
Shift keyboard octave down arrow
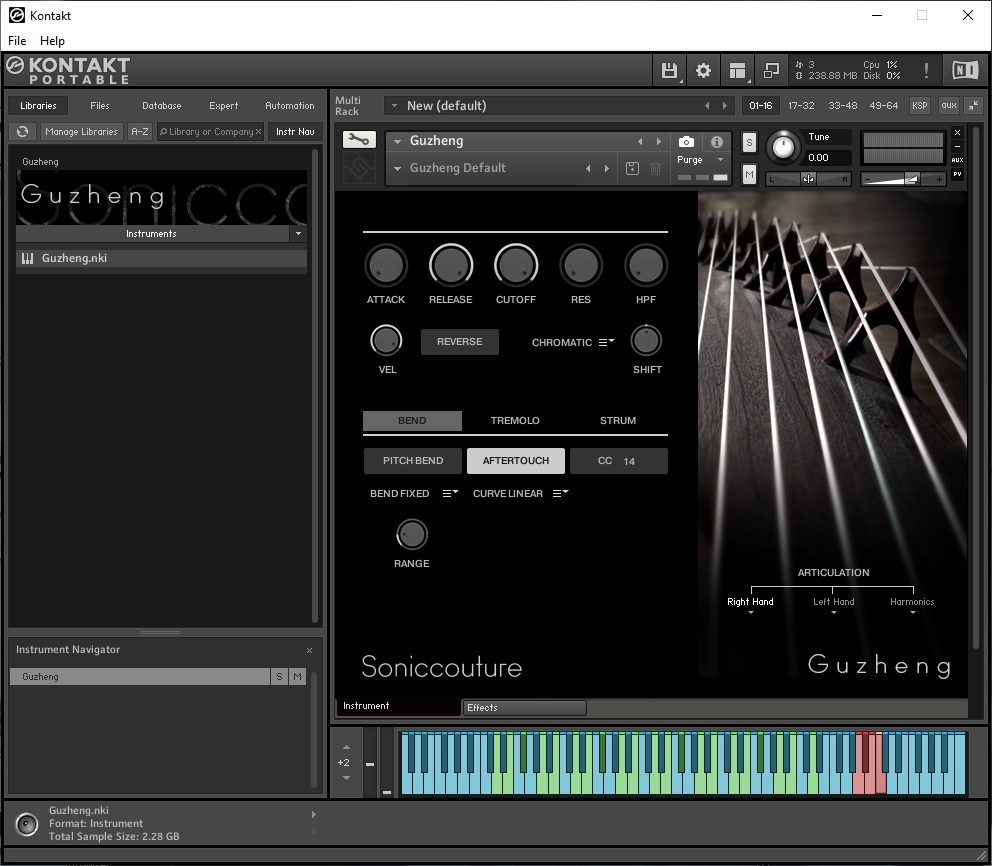[x=346, y=778]
